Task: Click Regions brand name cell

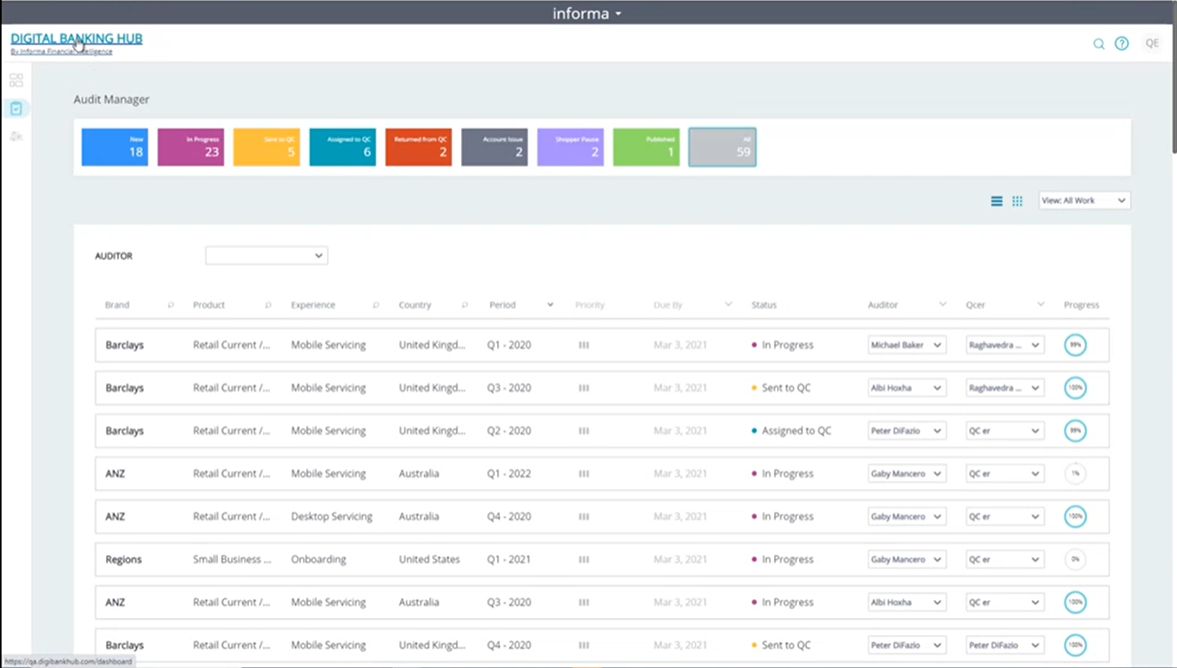Action: point(124,559)
